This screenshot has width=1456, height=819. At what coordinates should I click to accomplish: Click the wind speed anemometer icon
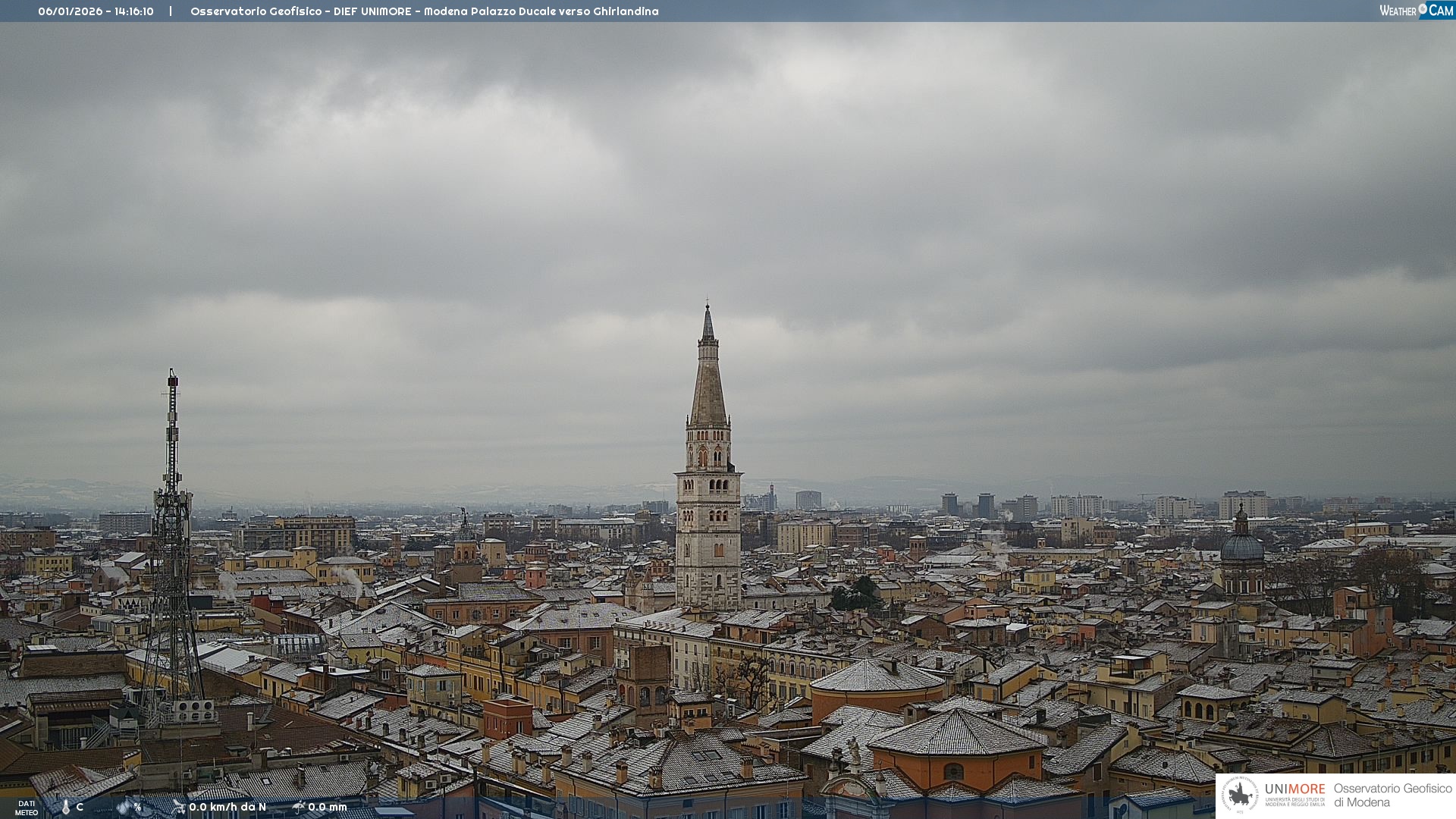click(179, 807)
